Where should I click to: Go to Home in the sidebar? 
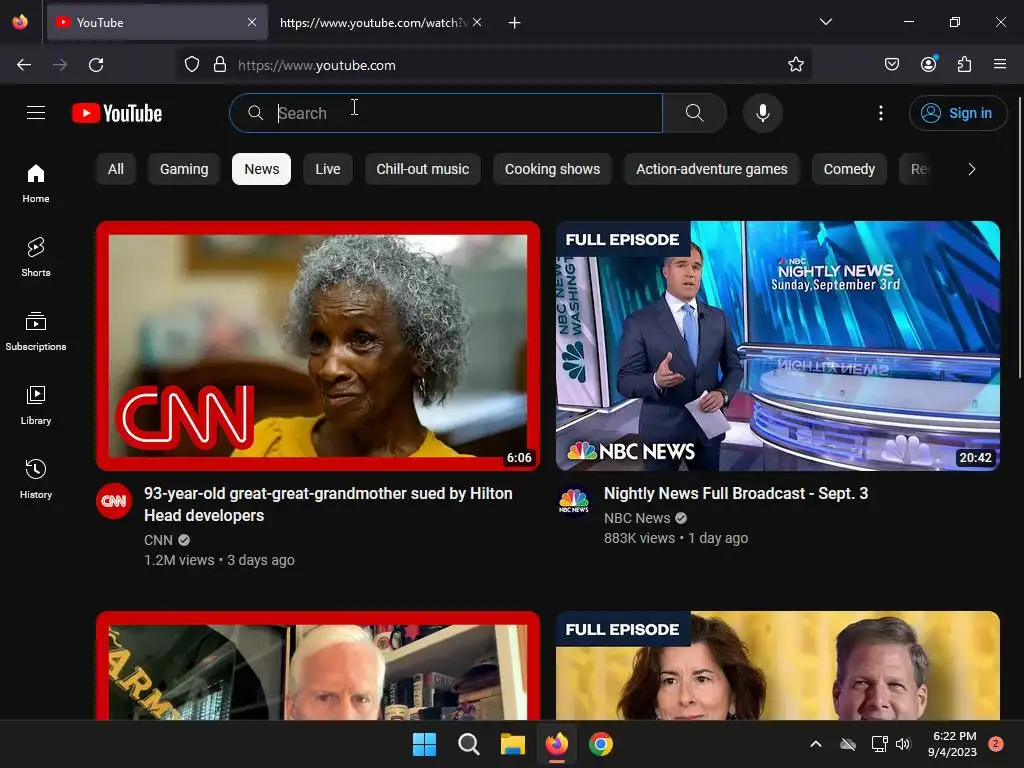tap(36, 184)
